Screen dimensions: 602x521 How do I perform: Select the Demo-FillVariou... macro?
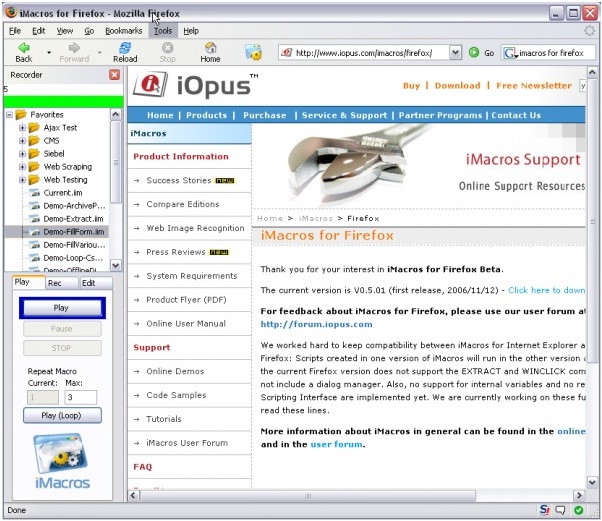(74, 245)
